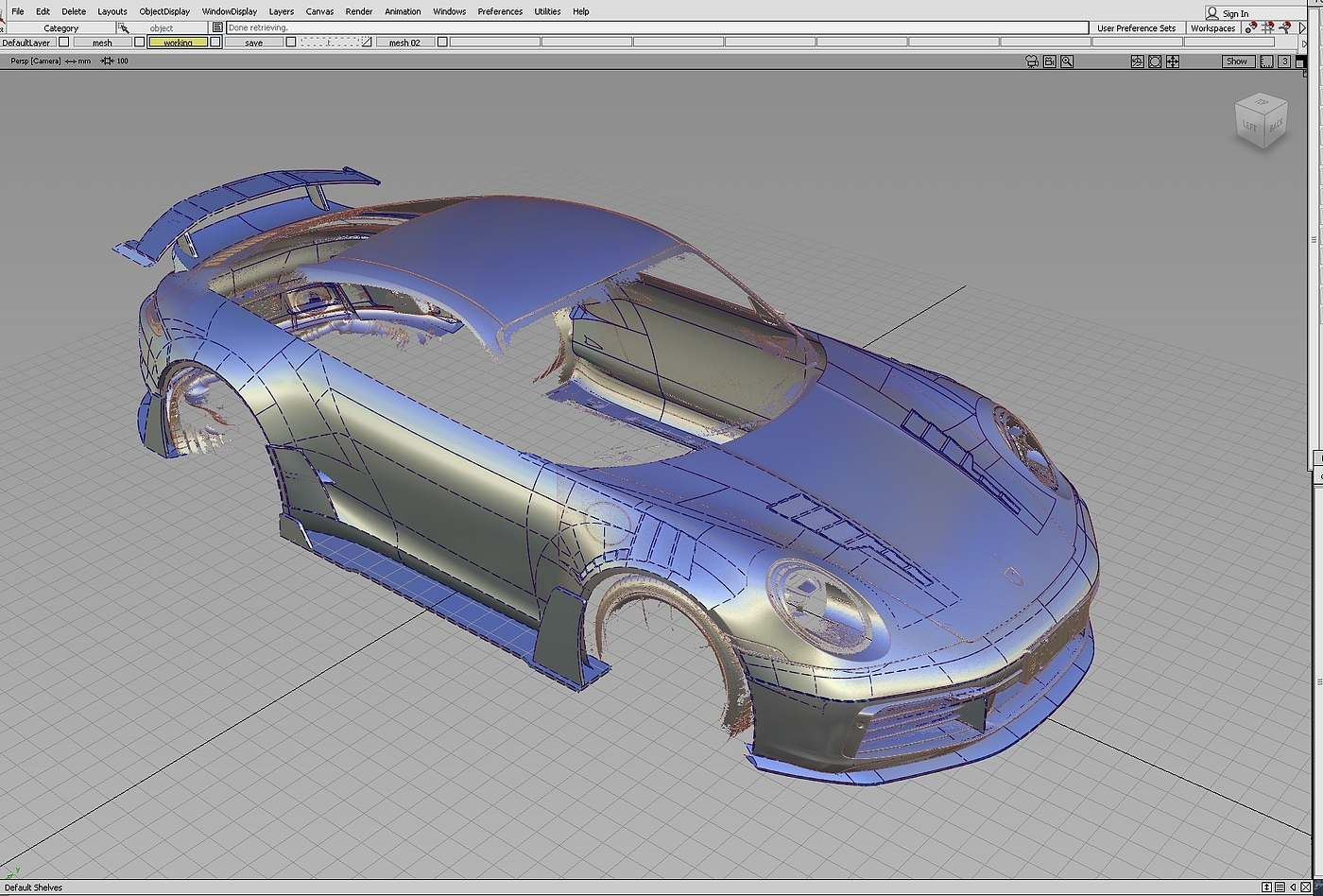Image resolution: width=1323 pixels, height=896 pixels.
Task: Click the shelf options list icon
Action: pyautogui.click(x=1280, y=887)
